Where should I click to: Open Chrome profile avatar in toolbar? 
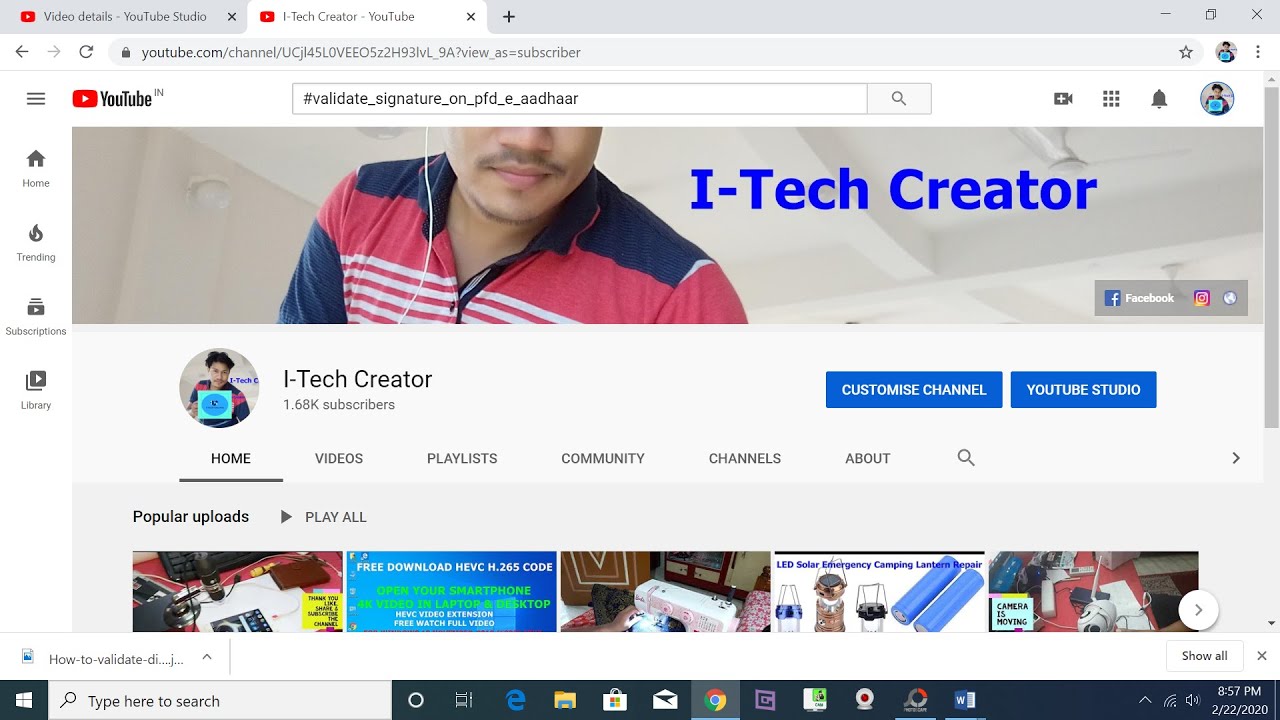1226,52
